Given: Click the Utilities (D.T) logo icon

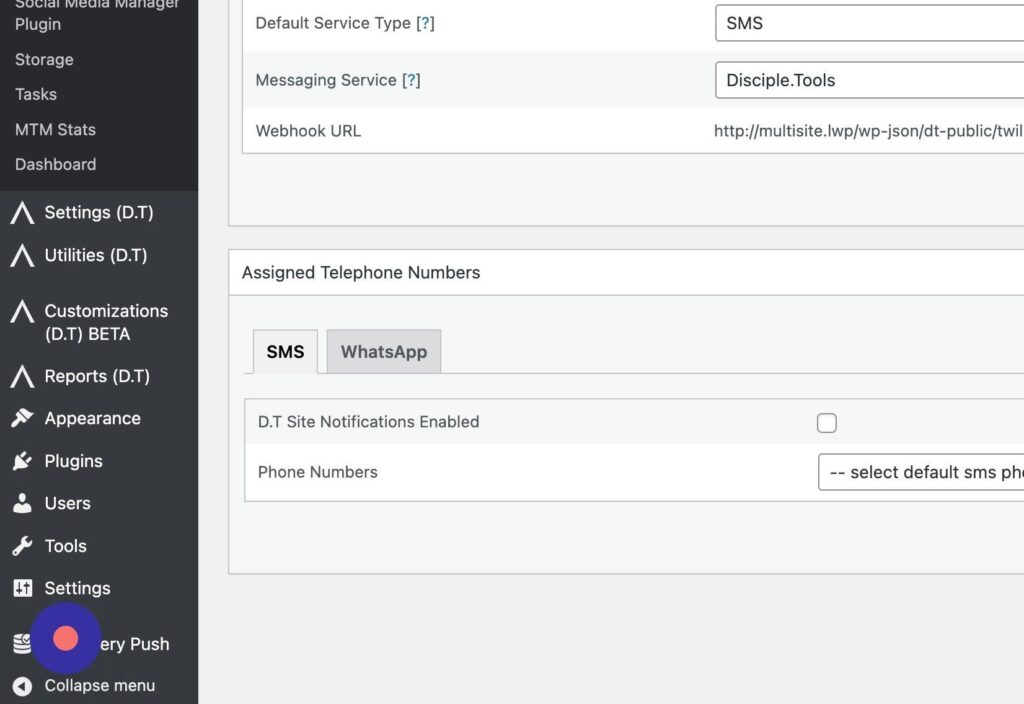Looking at the screenshot, I should 22,256.
